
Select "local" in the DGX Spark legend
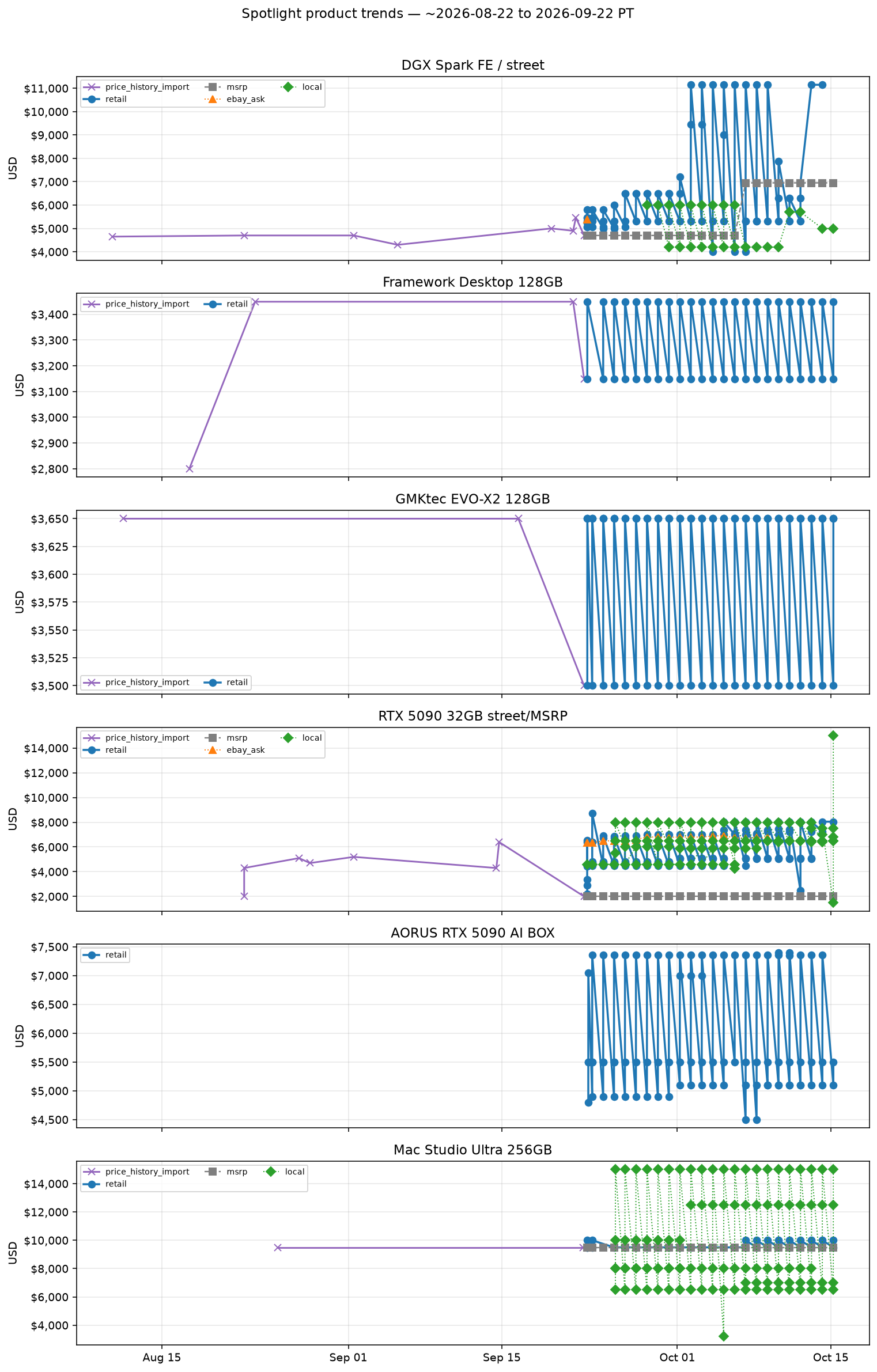[x=312, y=87]
